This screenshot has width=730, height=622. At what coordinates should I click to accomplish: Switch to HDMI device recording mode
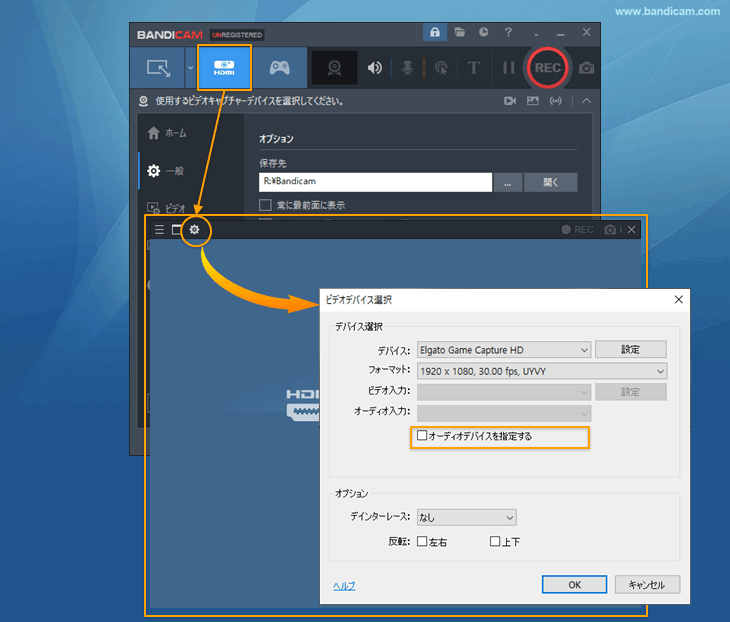click(224, 68)
